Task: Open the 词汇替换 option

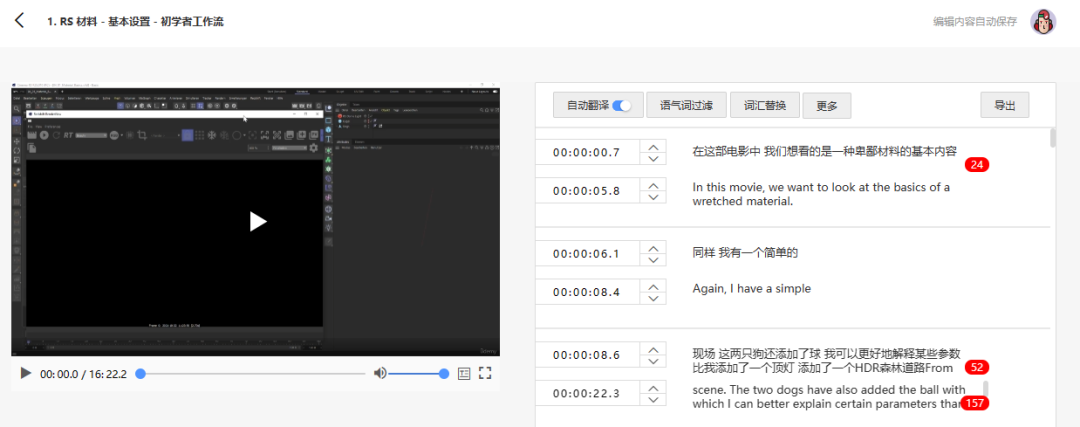Action: 764,106
